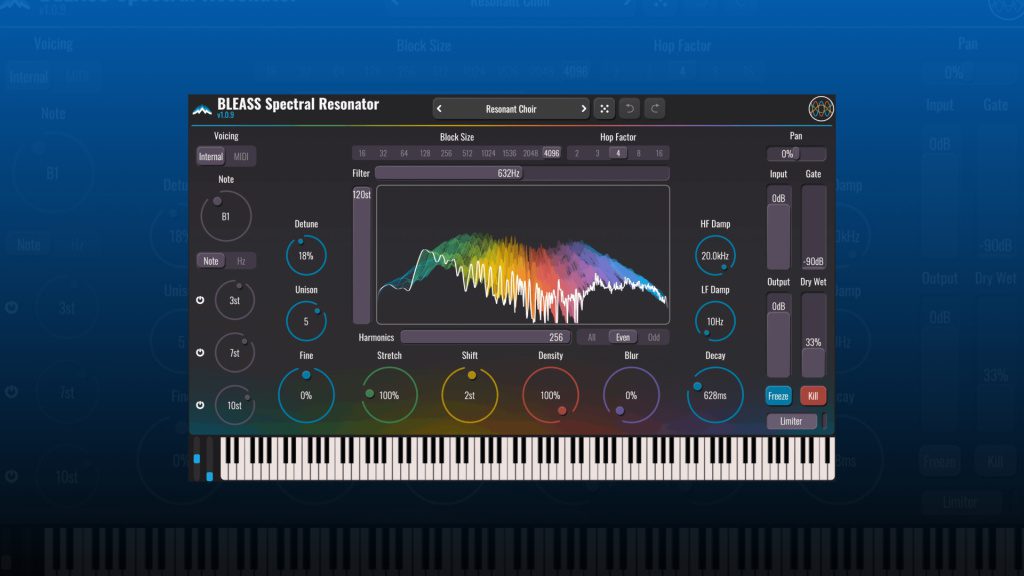Toggle power for the 7st voice
The width and height of the screenshot is (1024, 576).
200,353
